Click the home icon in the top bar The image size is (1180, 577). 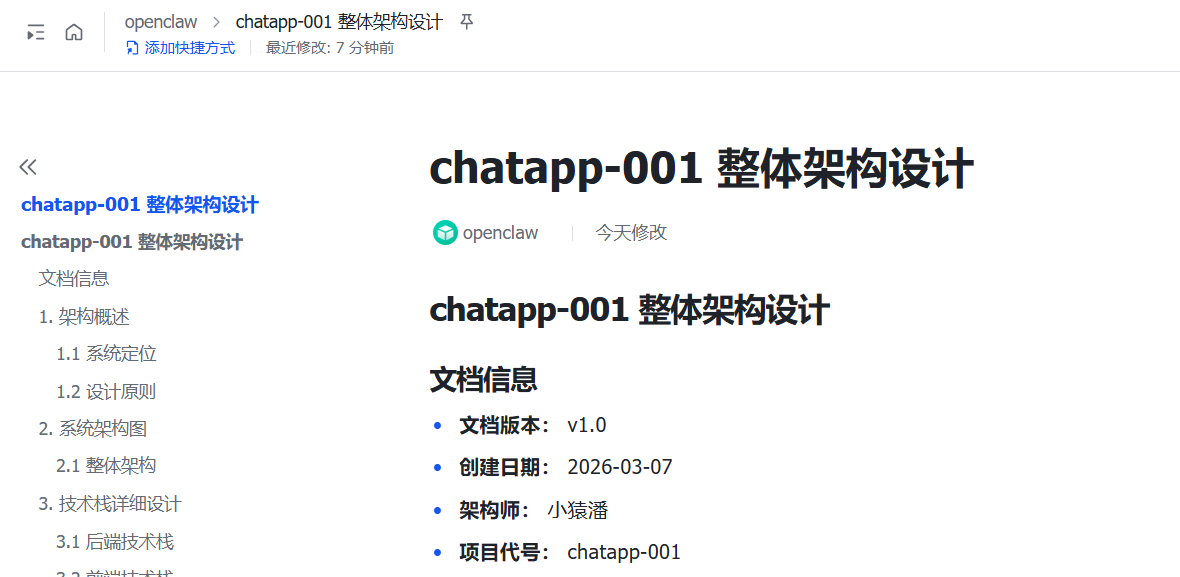point(74,31)
